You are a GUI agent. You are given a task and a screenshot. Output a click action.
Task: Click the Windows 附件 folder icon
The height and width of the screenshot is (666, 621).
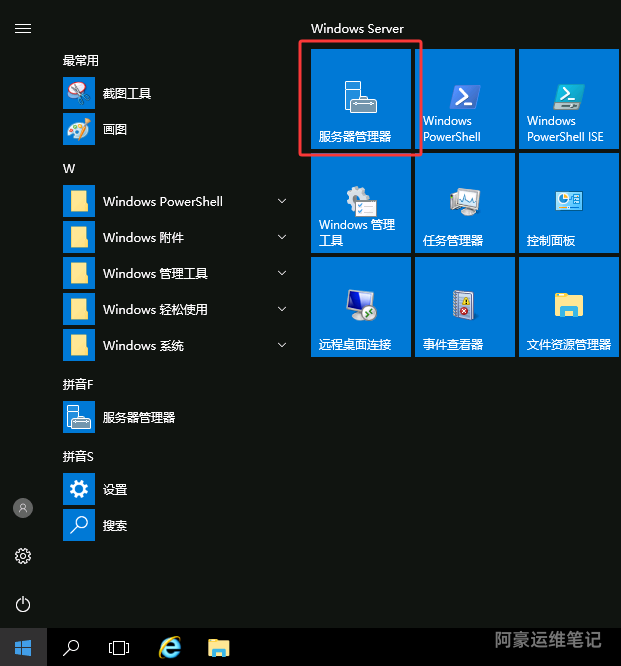click(79, 237)
